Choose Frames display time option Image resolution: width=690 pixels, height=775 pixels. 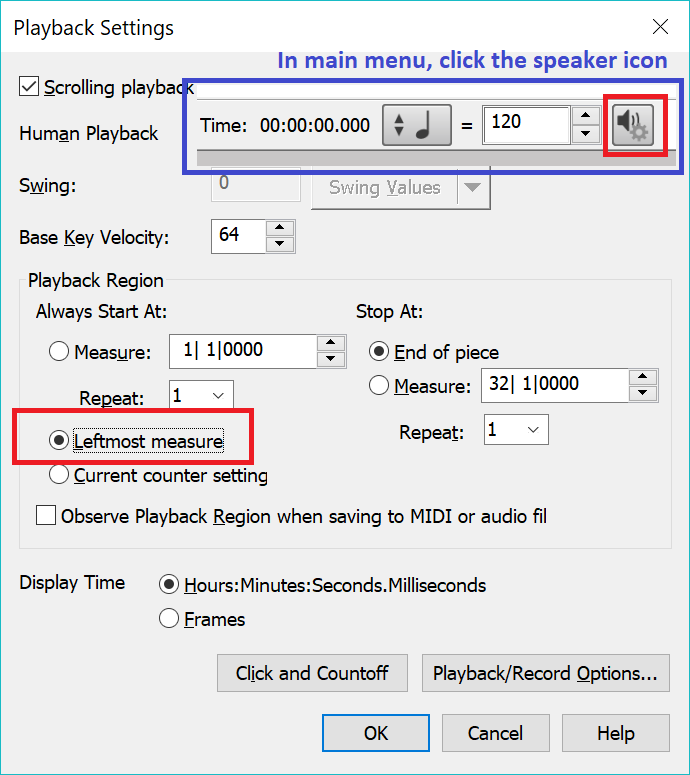169,619
